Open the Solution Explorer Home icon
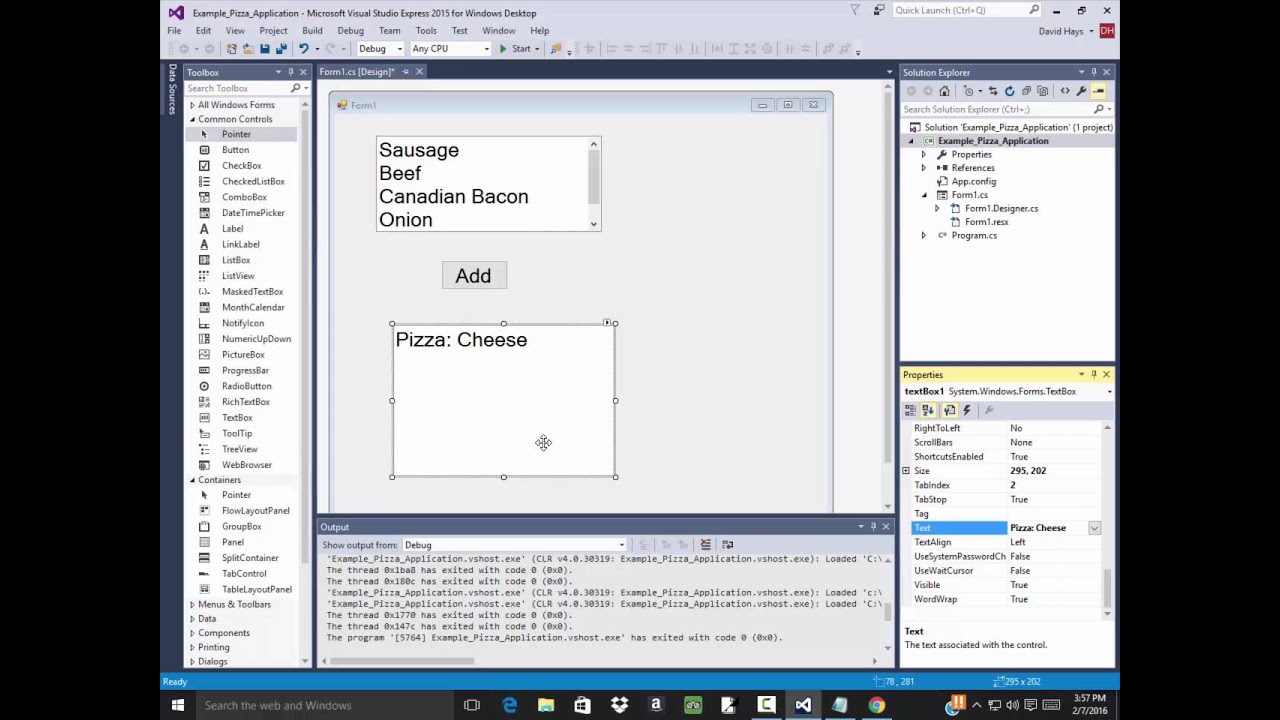Image resolution: width=1280 pixels, height=720 pixels. pyautogui.click(x=944, y=91)
